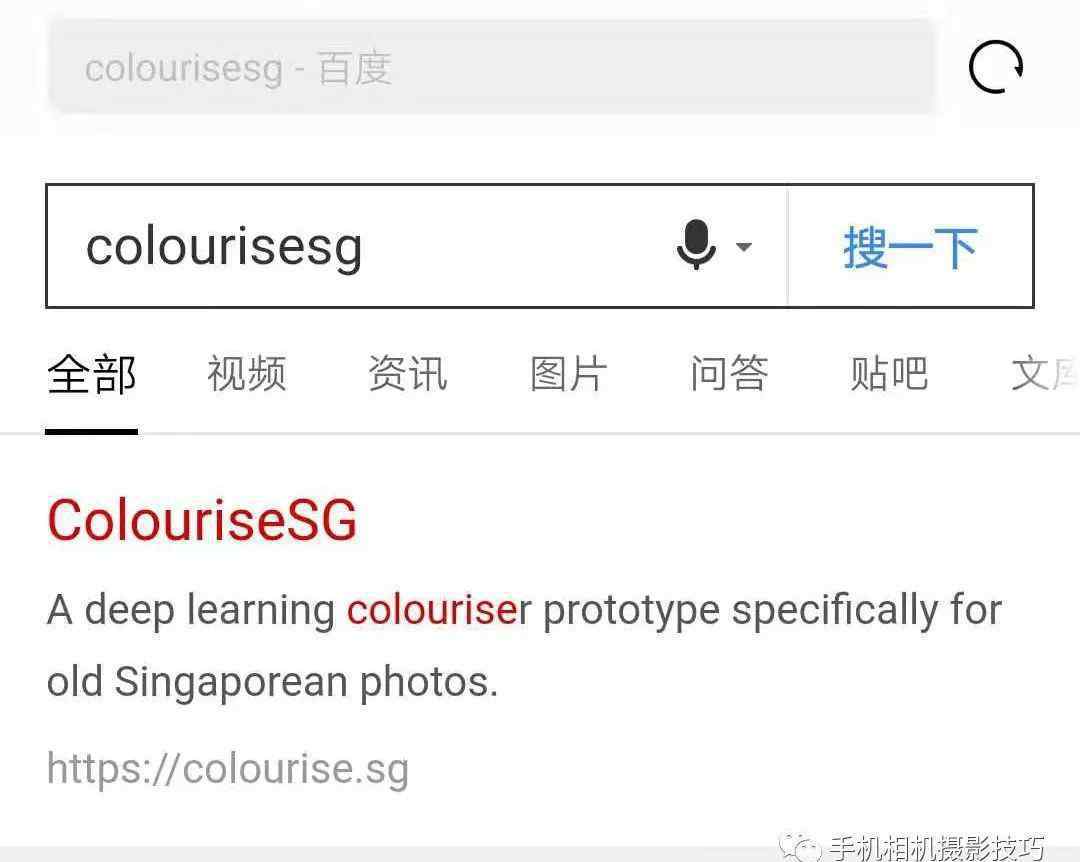This screenshot has width=1080, height=862.
Task: Open the dropdown arrow beside the microphone
Action: coord(744,246)
